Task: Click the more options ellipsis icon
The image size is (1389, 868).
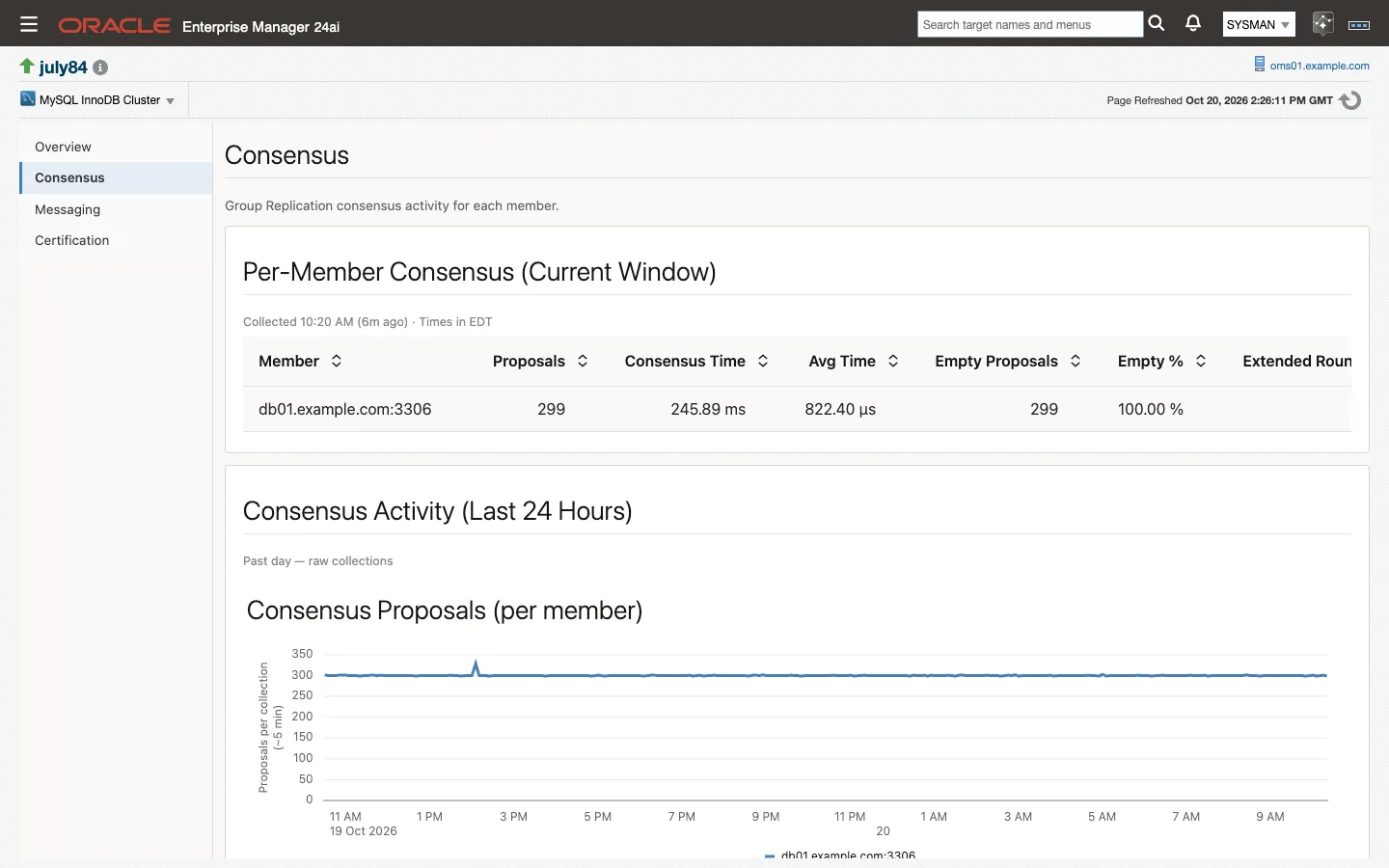Action: 1359,25
